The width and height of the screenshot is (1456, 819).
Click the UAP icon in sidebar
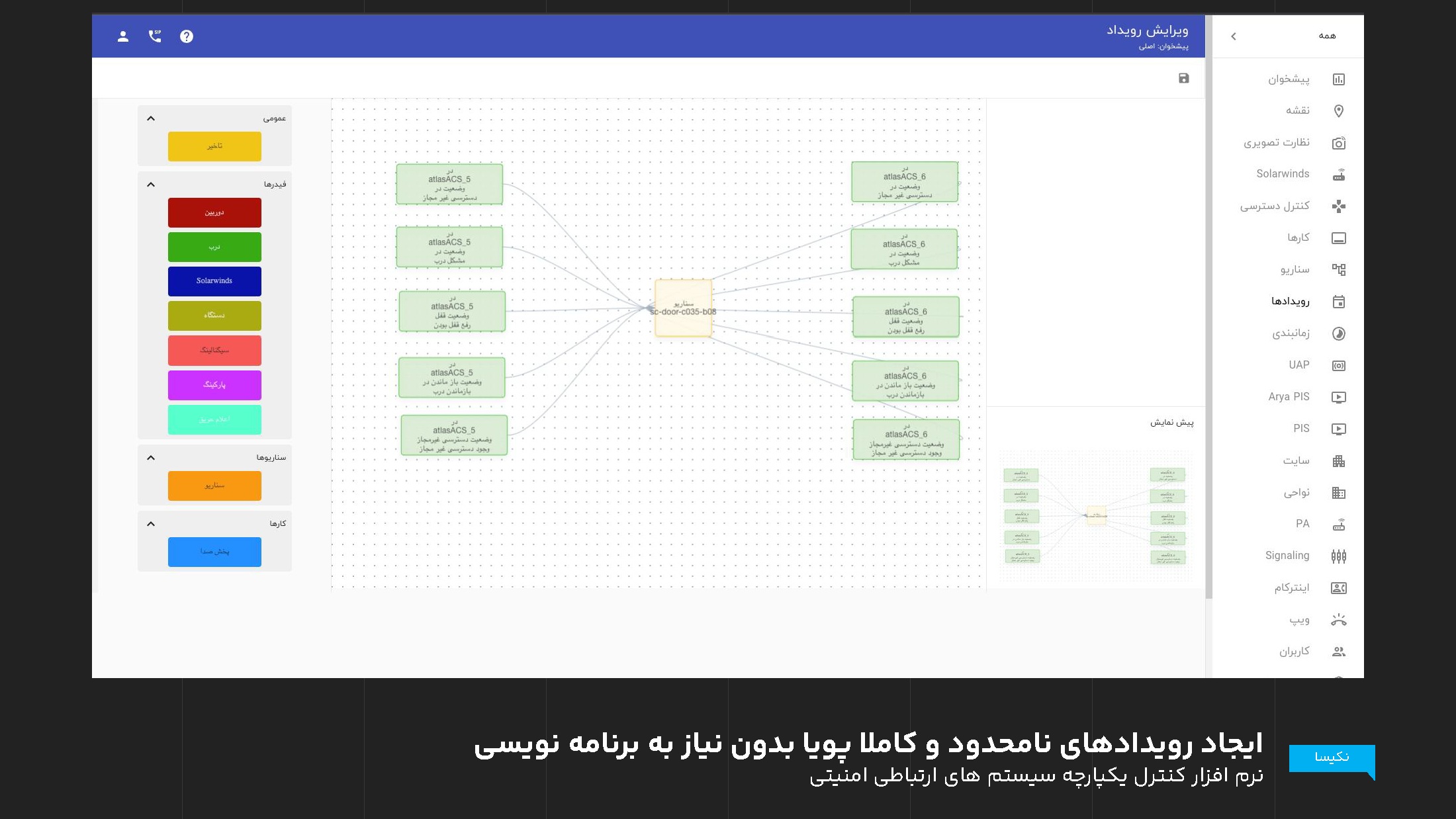[1338, 365]
